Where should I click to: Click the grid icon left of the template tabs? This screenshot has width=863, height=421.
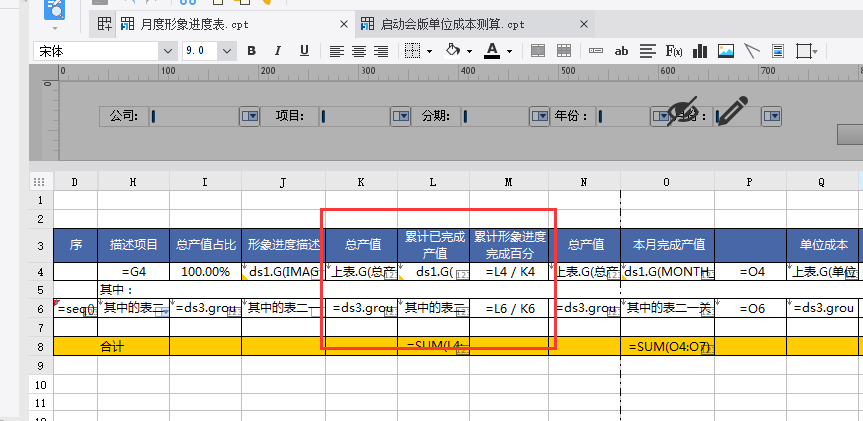(x=104, y=24)
